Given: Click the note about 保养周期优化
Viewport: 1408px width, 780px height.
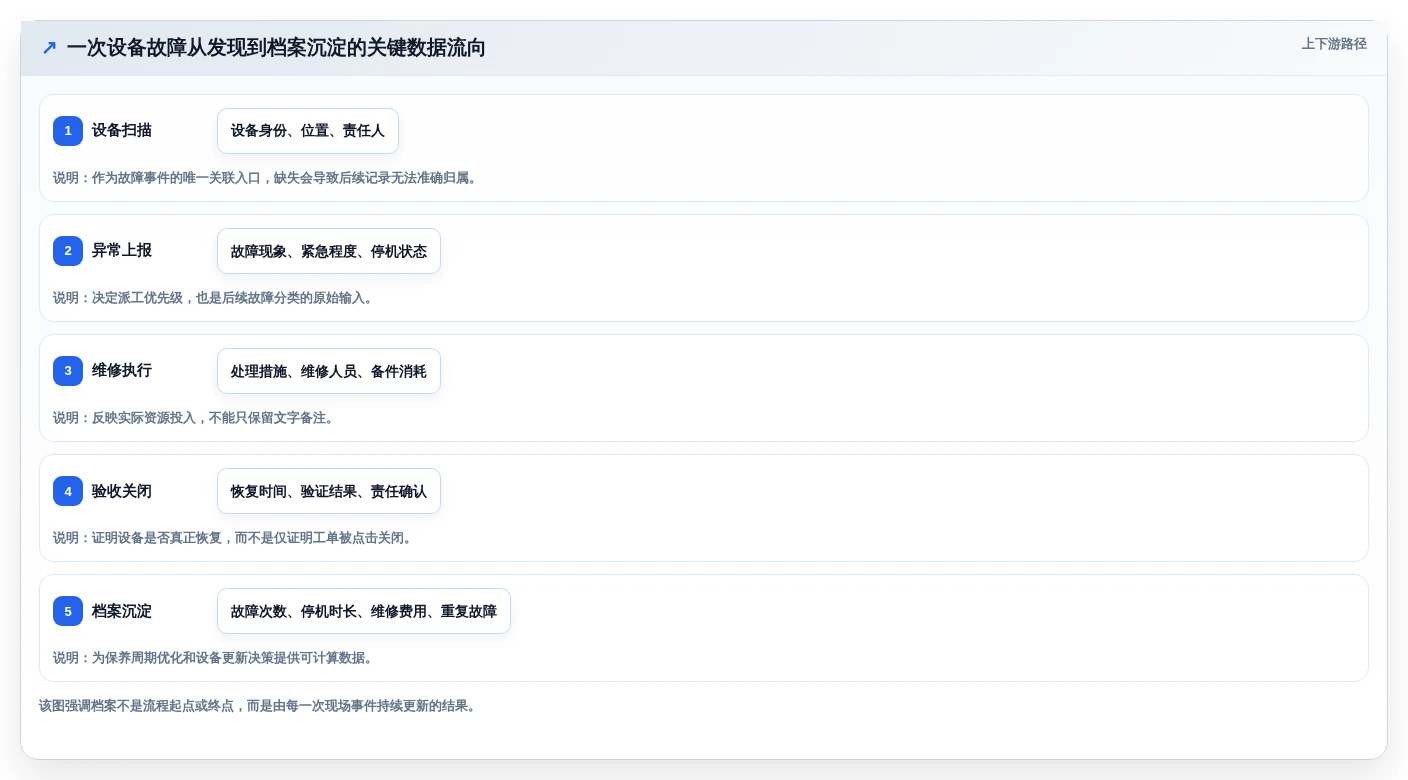Looking at the screenshot, I should [215, 658].
